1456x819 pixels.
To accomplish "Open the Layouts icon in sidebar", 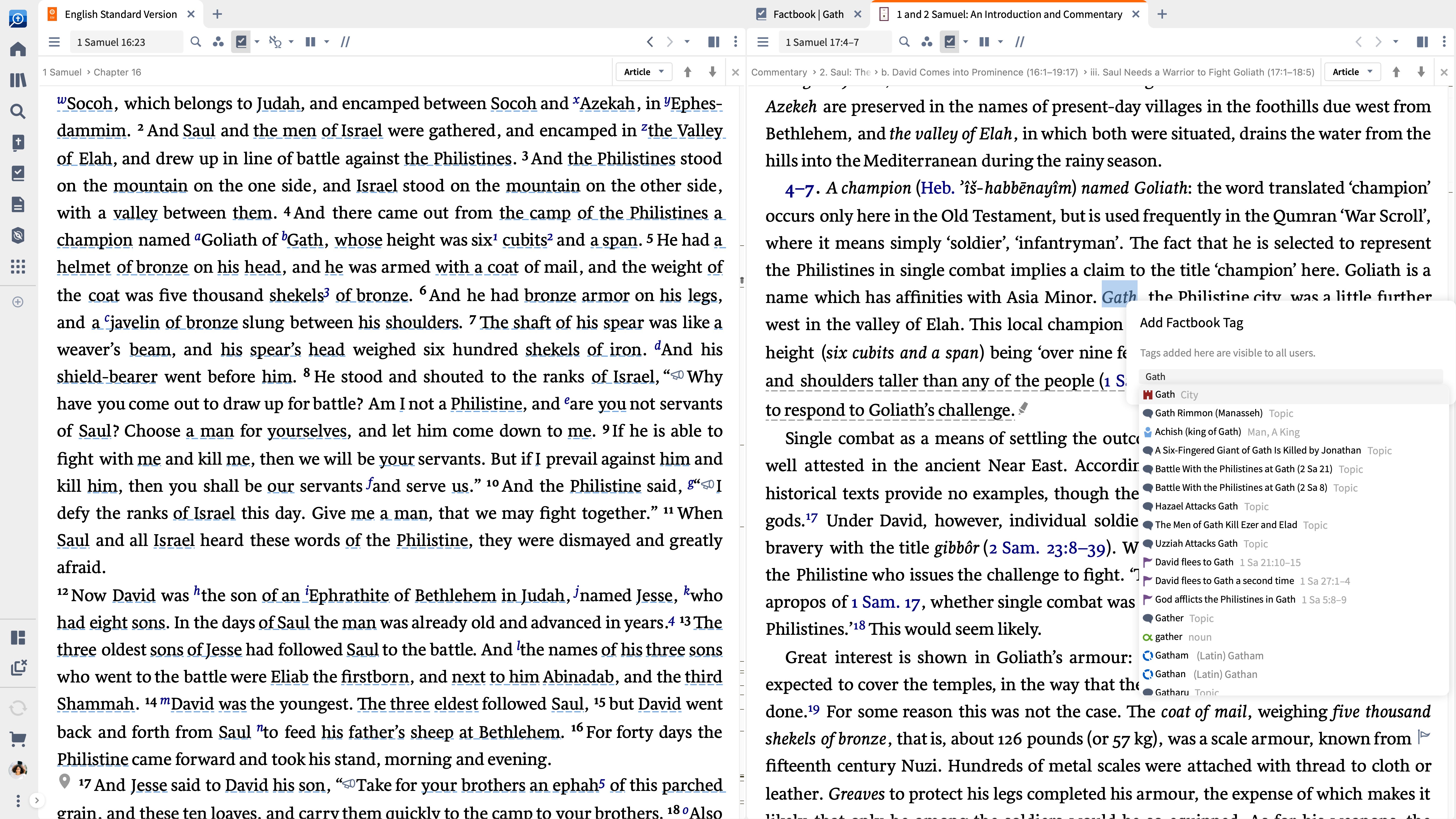I will (x=18, y=637).
